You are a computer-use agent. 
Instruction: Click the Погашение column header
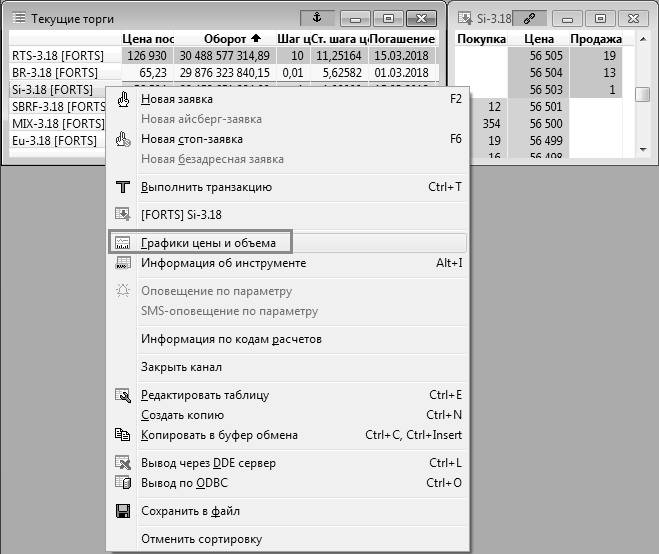[402, 39]
